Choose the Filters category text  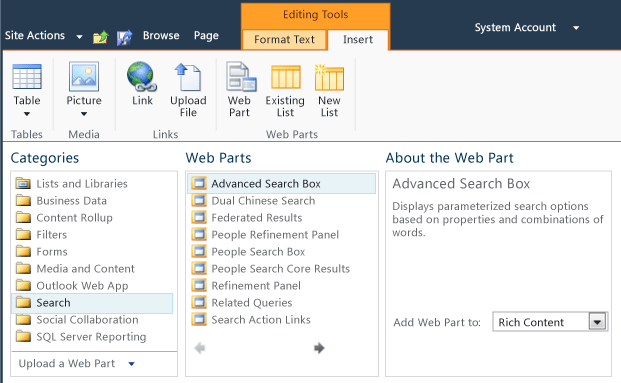click(51, 234)
